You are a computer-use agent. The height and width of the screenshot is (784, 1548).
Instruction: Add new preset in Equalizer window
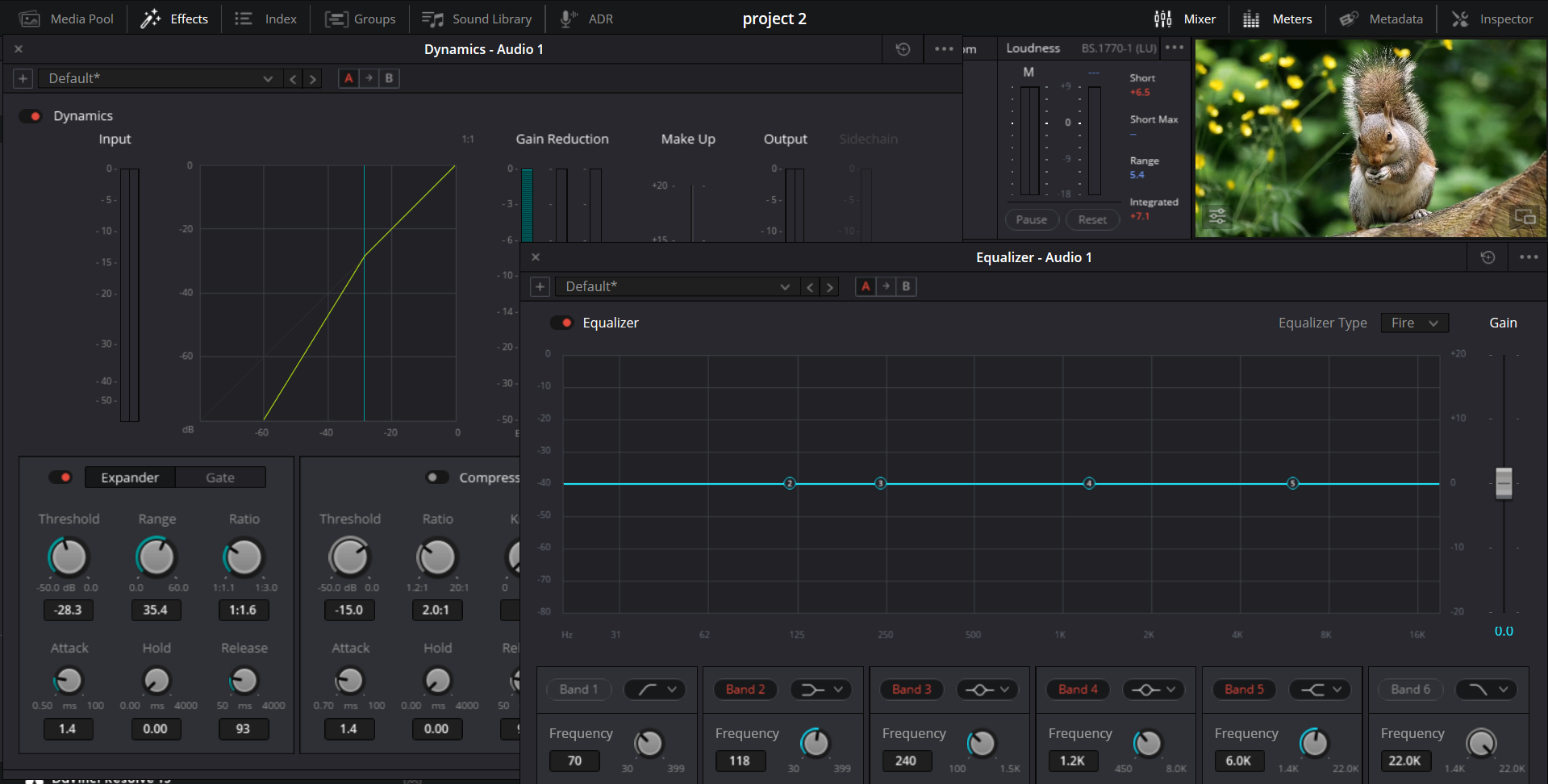(x=540, y=286)
